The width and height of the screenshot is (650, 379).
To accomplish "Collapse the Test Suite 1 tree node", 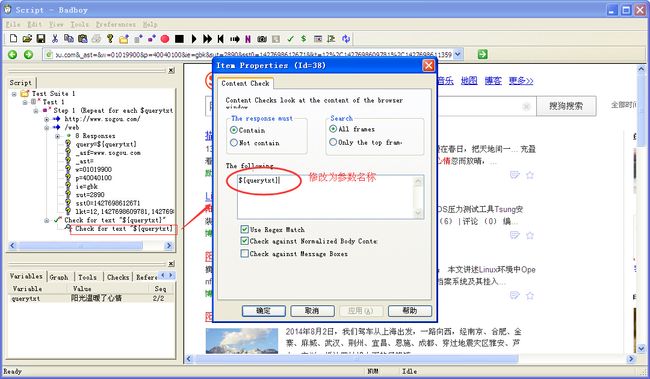I will coord(14,94).
